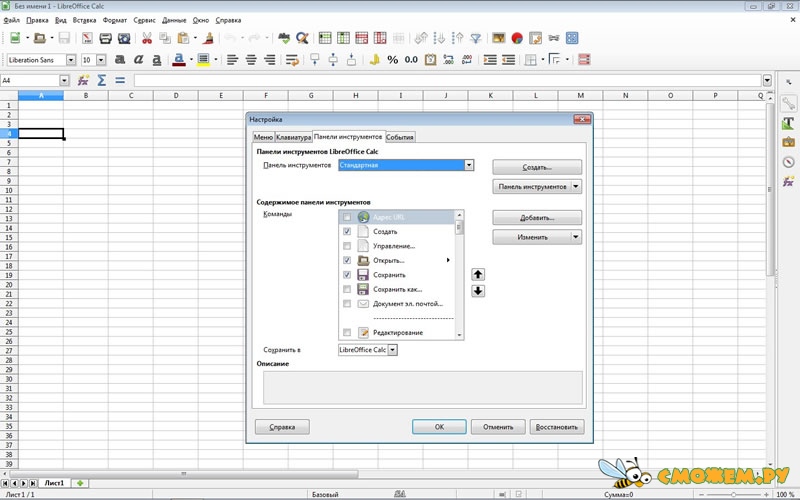Check the Сохранить как... checkbox
The image size is (800, 500).
tap(347, 289)
